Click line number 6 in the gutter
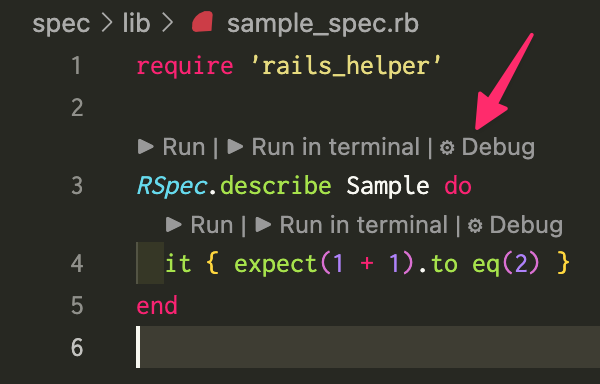The width and height of the screenshot is (600, 384). click(x=77, y=348)
